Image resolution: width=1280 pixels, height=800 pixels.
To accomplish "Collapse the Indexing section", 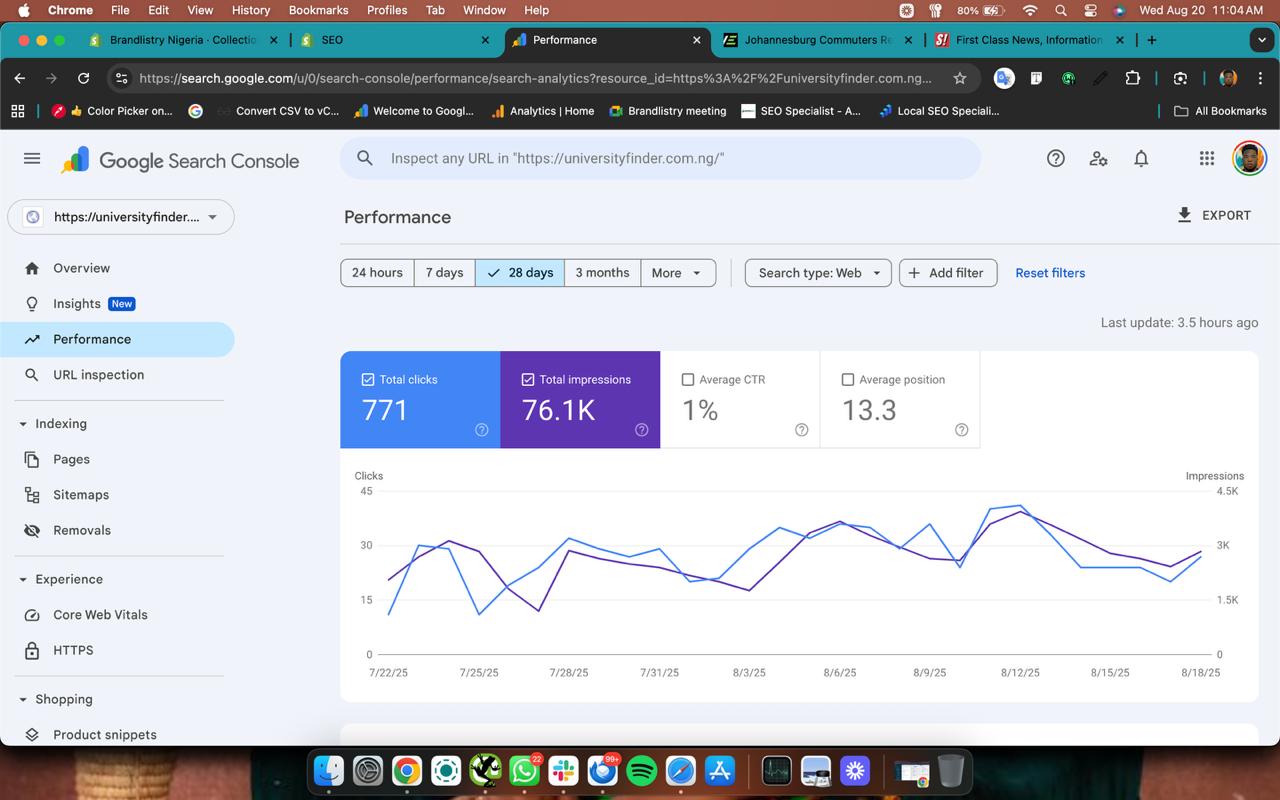I will [x=23, y=424].
